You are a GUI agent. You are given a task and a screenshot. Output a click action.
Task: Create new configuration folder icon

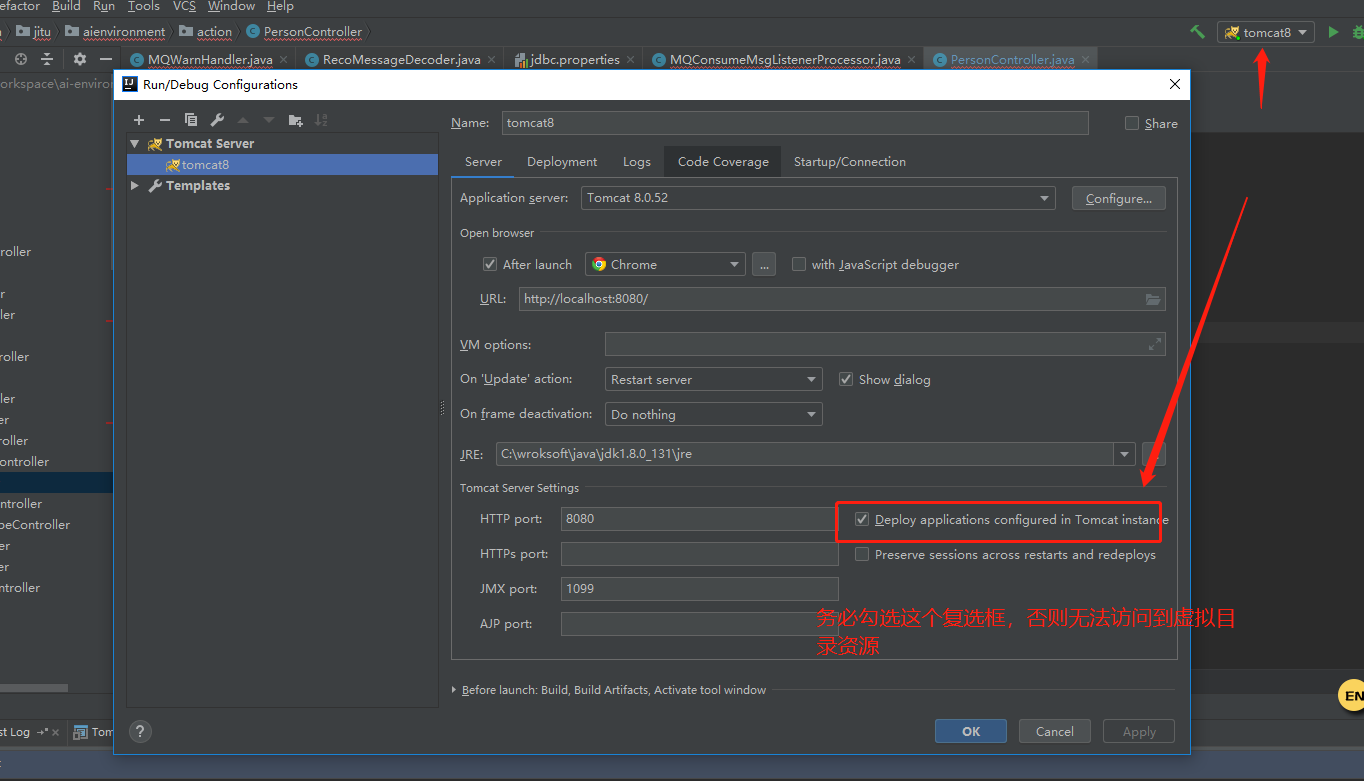[295, 120]
